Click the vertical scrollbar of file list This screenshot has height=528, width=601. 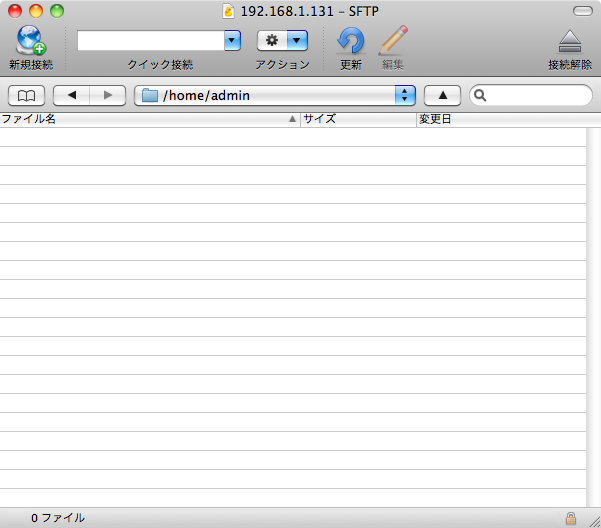point(593,300)
